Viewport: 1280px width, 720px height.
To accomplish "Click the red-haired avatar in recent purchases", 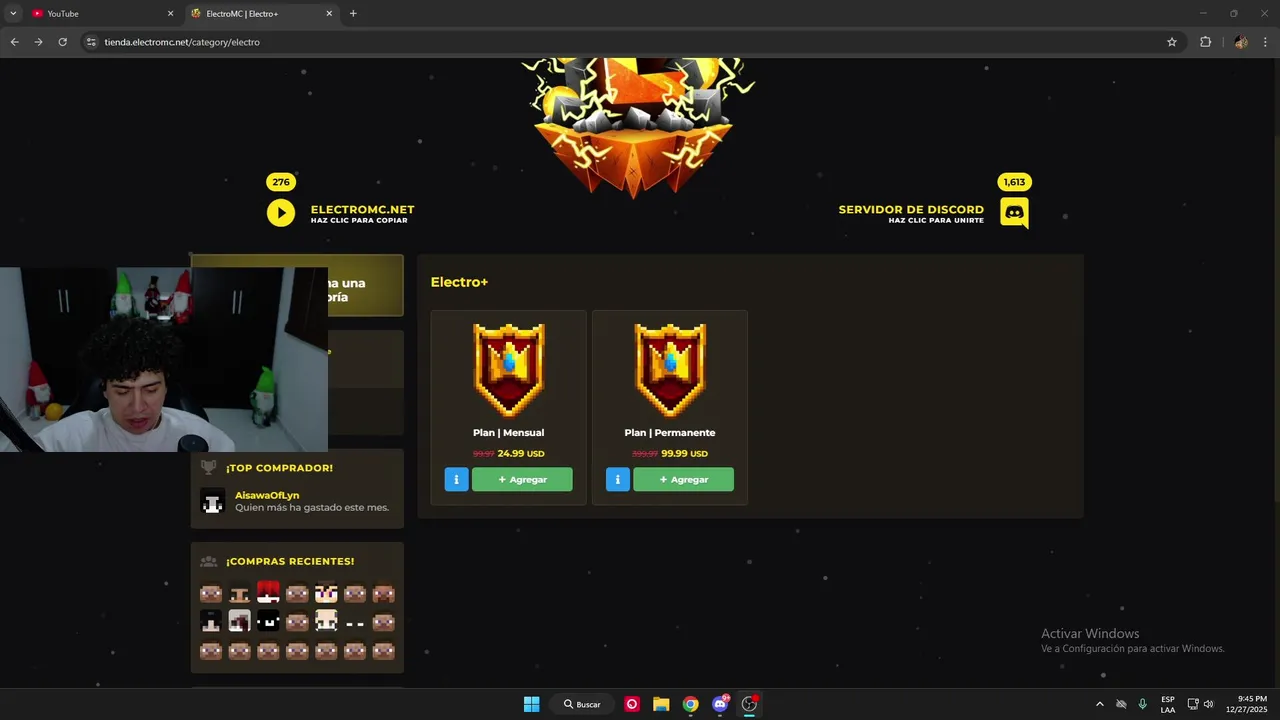I will [268, 592].
